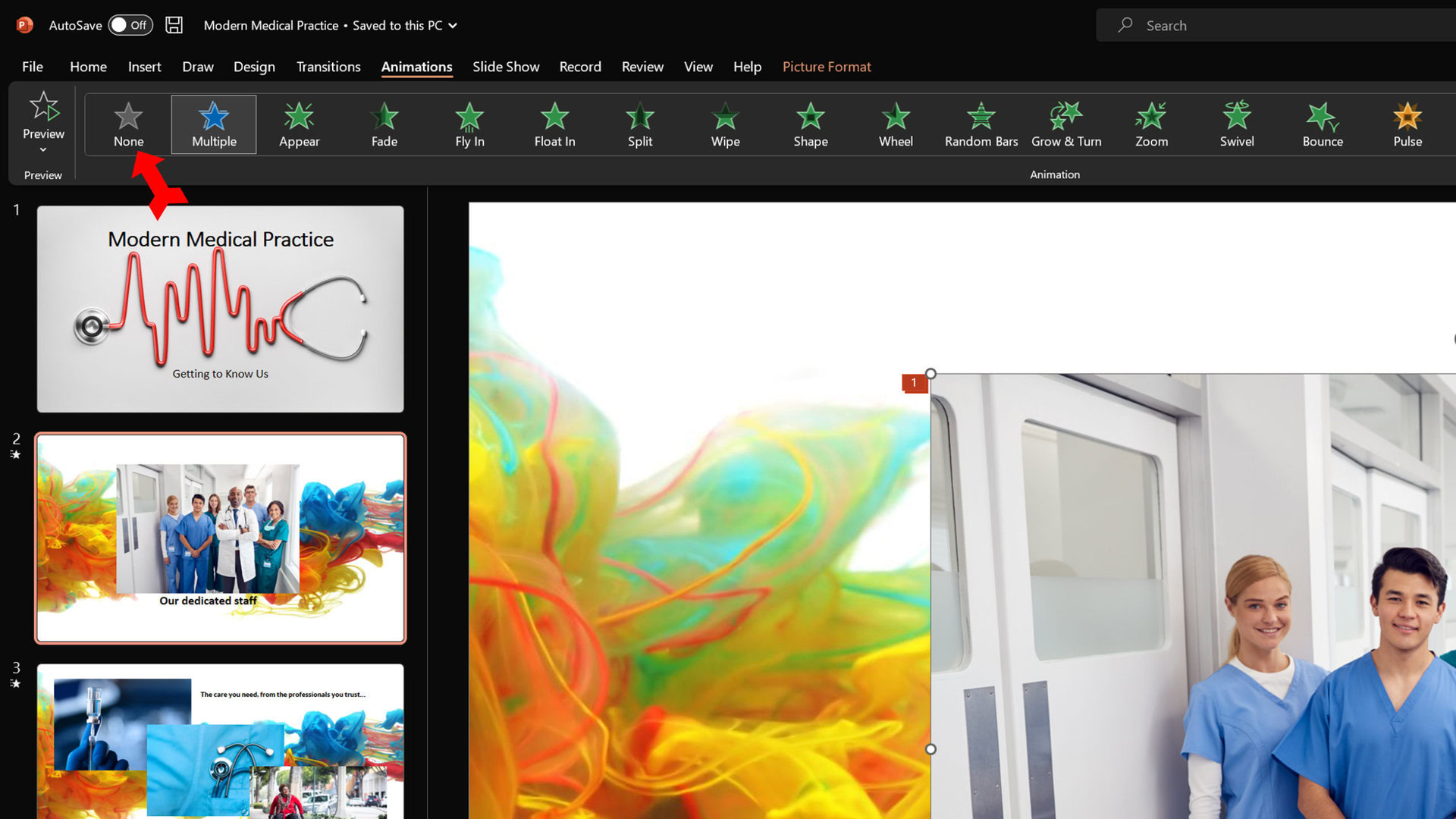
Task: Select slide 3 thumbnail
Action: pyautogui.click(x=220, y=739)
